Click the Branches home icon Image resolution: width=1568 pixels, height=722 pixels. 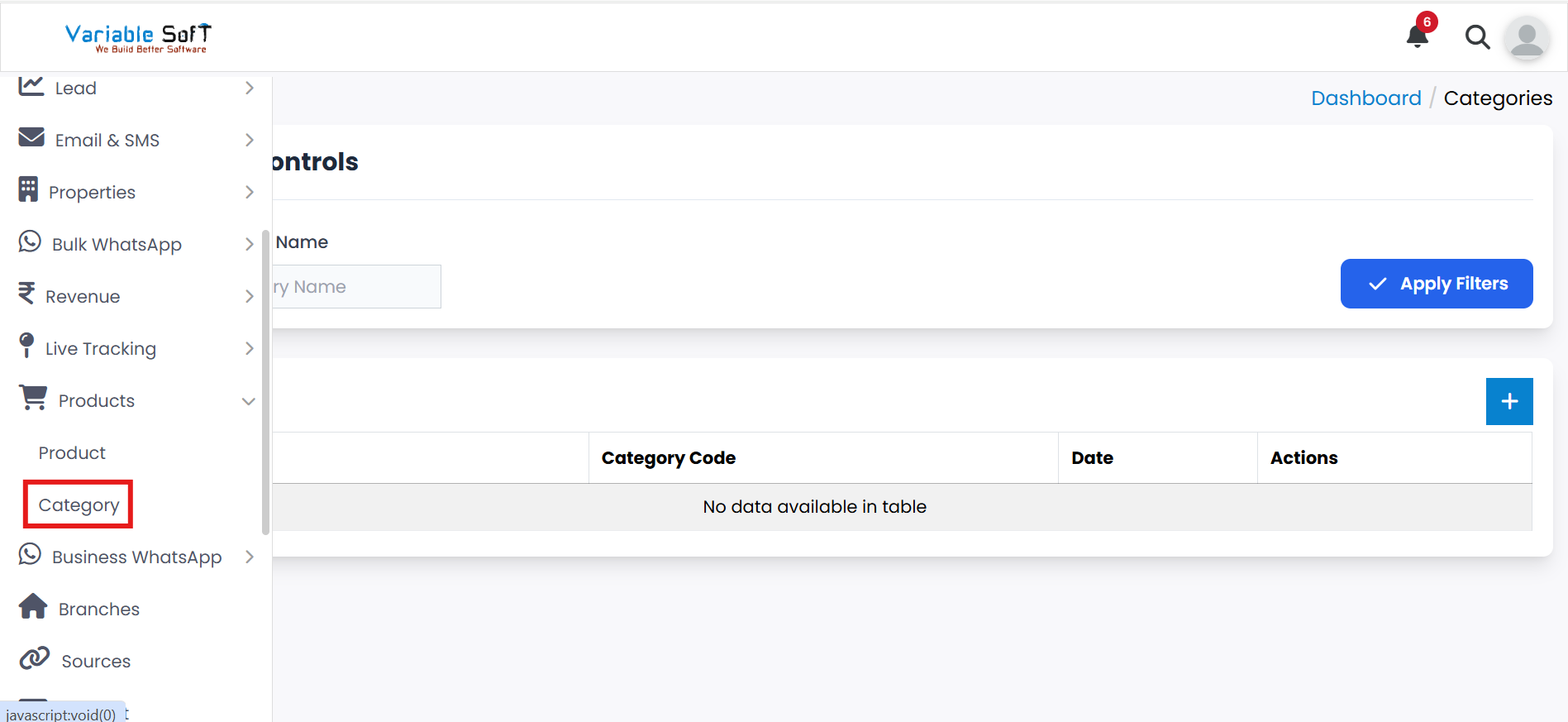[33, 606]
